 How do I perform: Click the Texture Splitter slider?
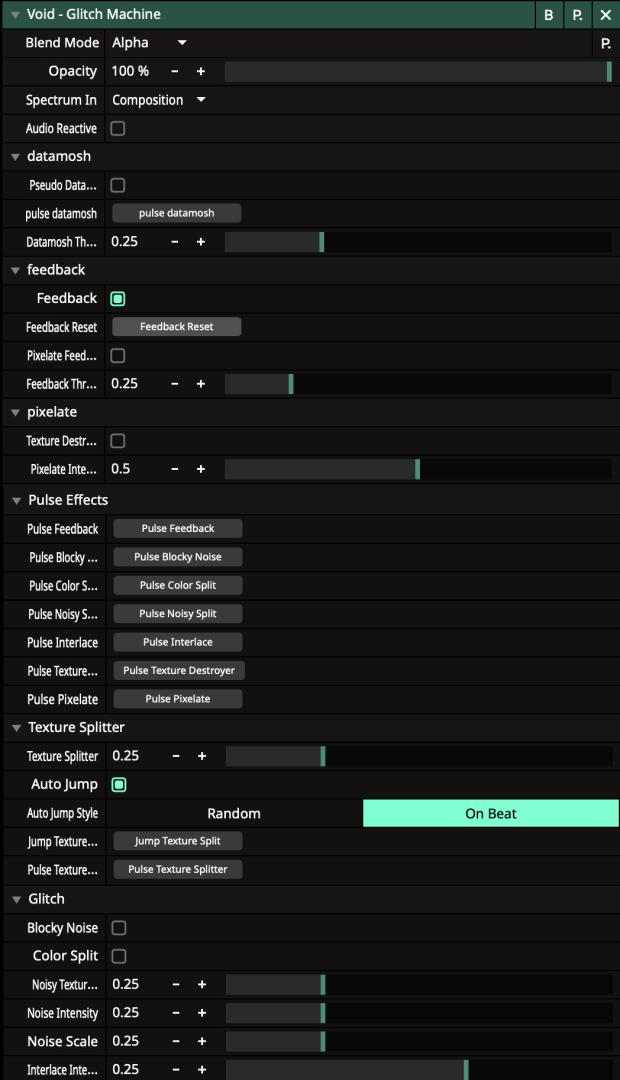click(x=420, y=756)
